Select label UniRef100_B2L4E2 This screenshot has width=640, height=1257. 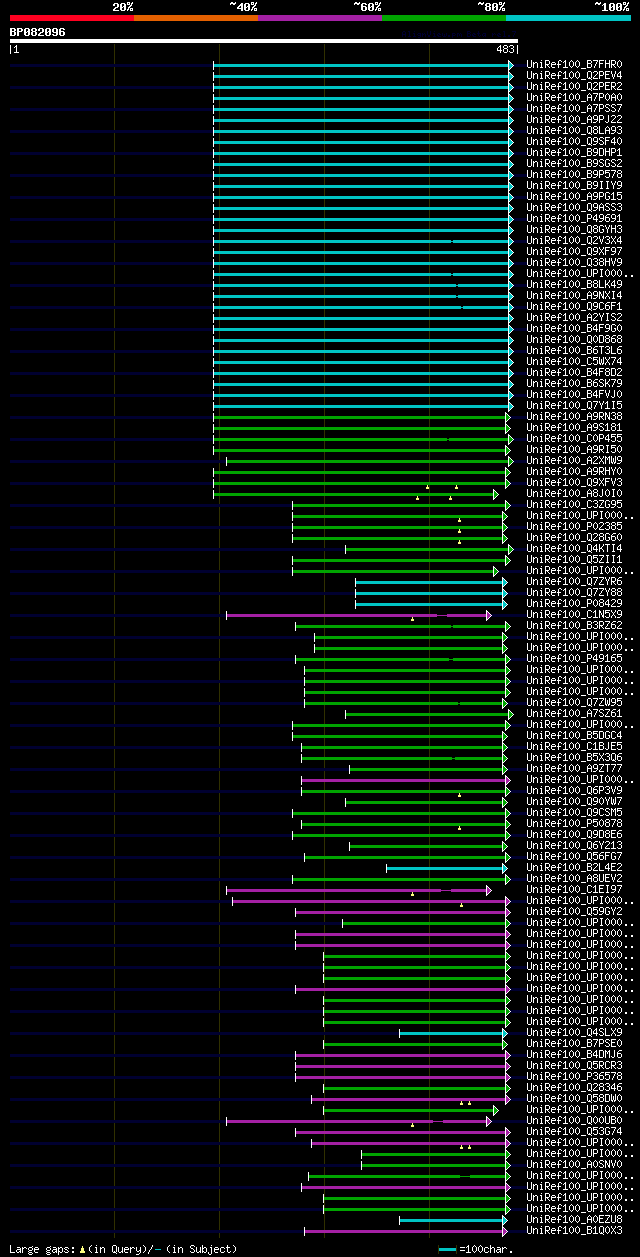coord(574,867)
